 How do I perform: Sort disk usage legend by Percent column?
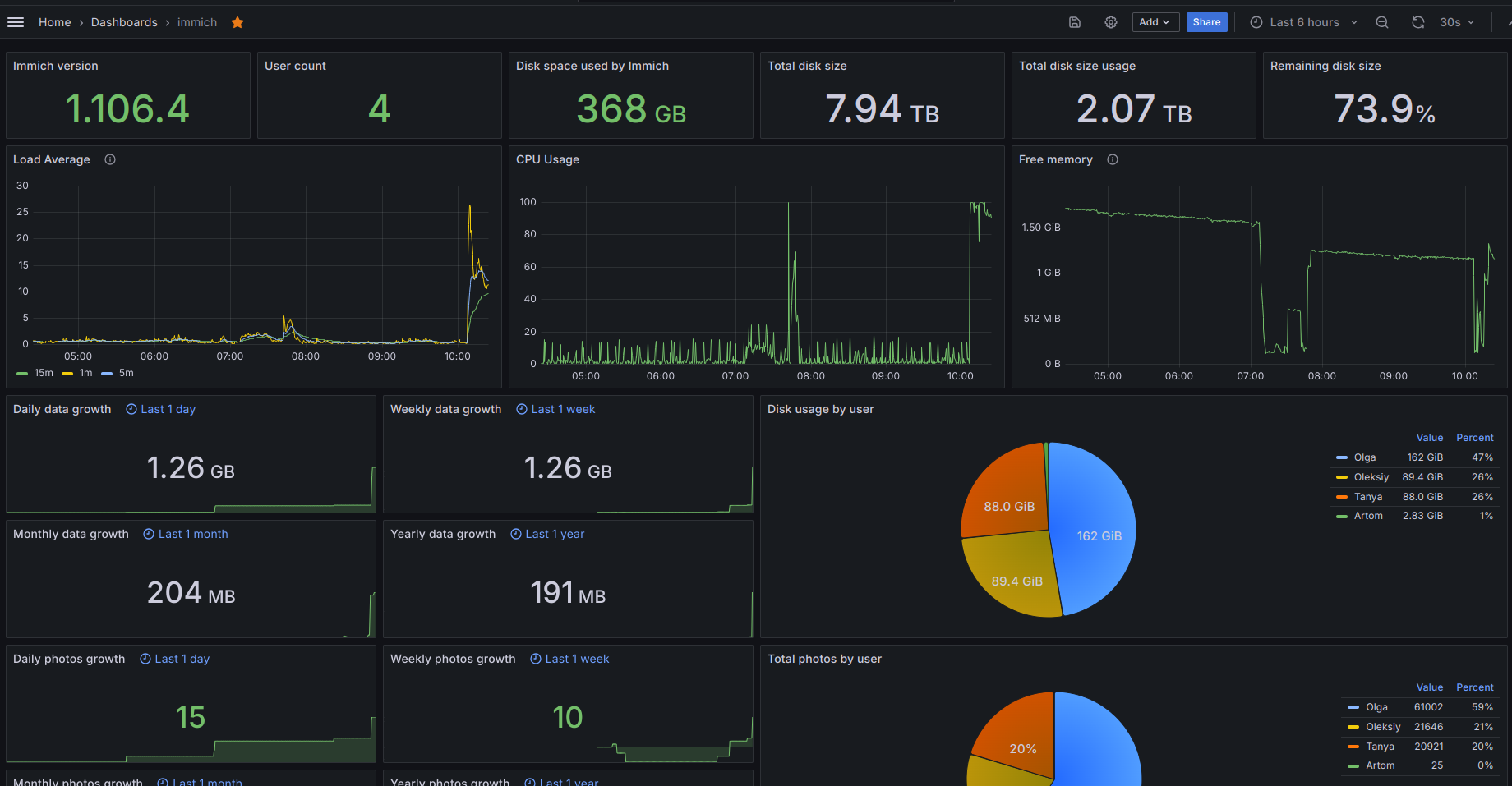click(1474, 438)
